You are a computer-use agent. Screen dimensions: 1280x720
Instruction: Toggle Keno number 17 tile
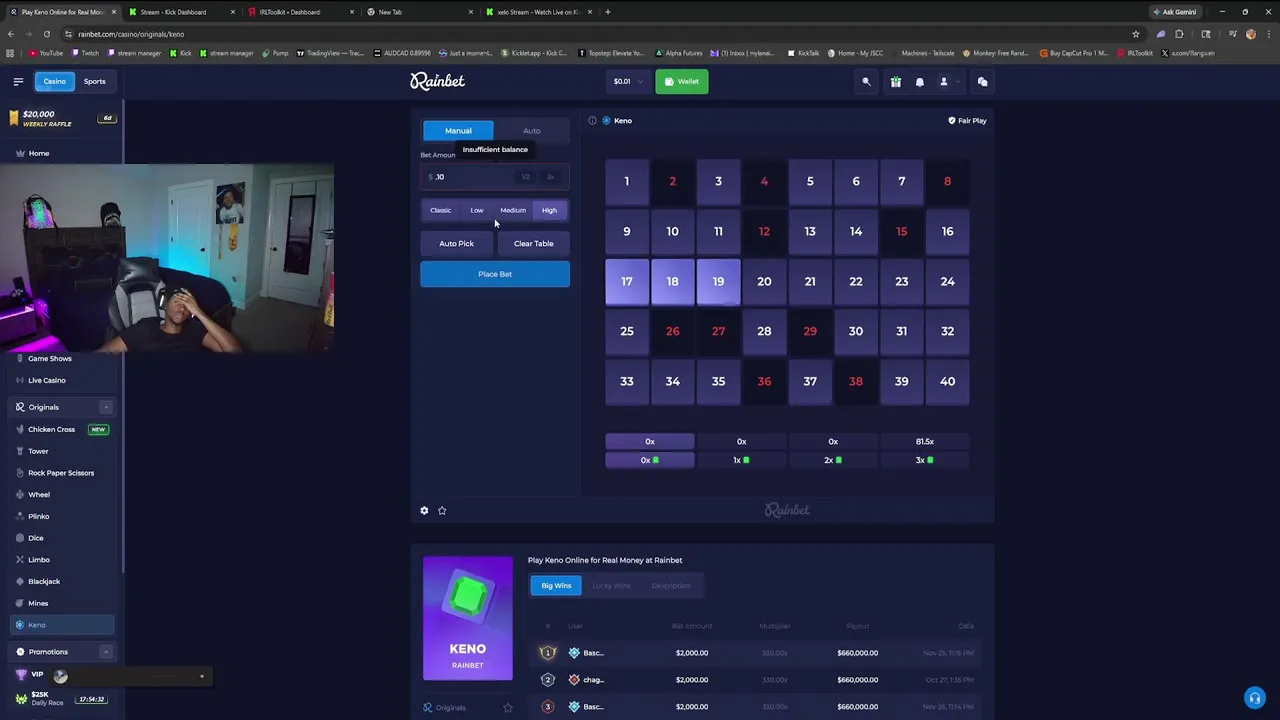(x=627, y=282)
